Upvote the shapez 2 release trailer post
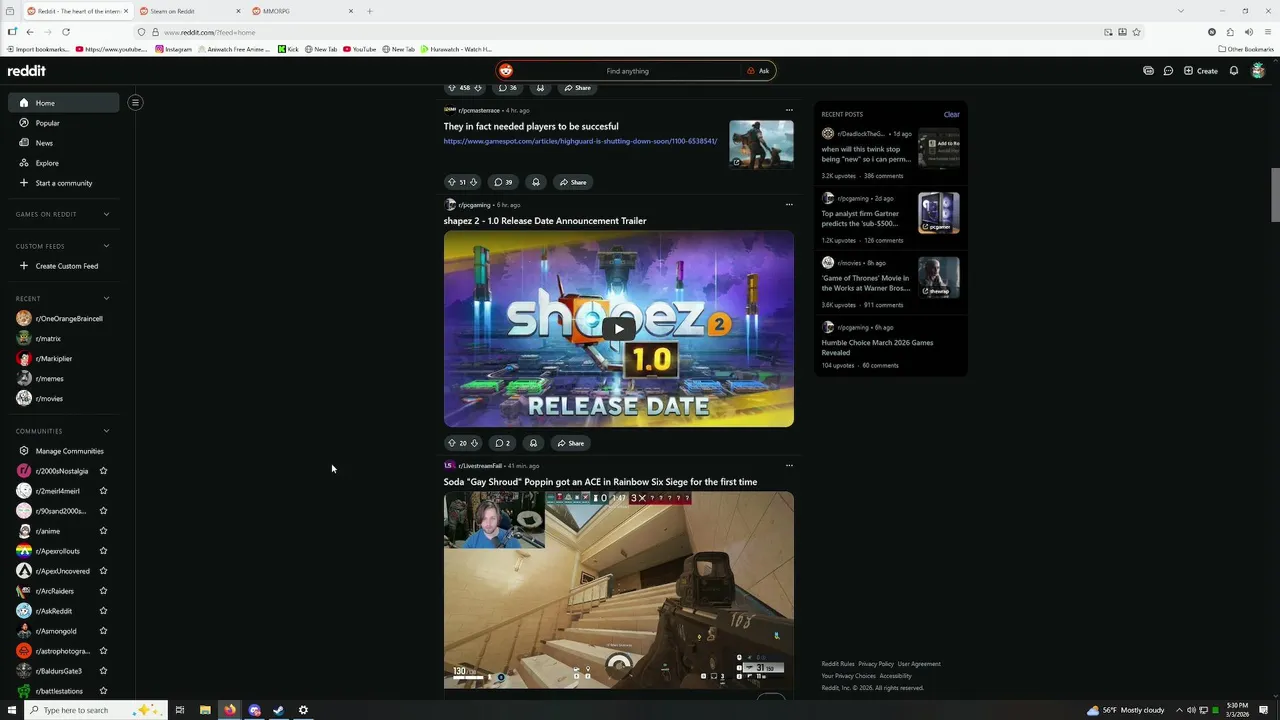The height and width of the screenshot is (720, 1280). 451,443
